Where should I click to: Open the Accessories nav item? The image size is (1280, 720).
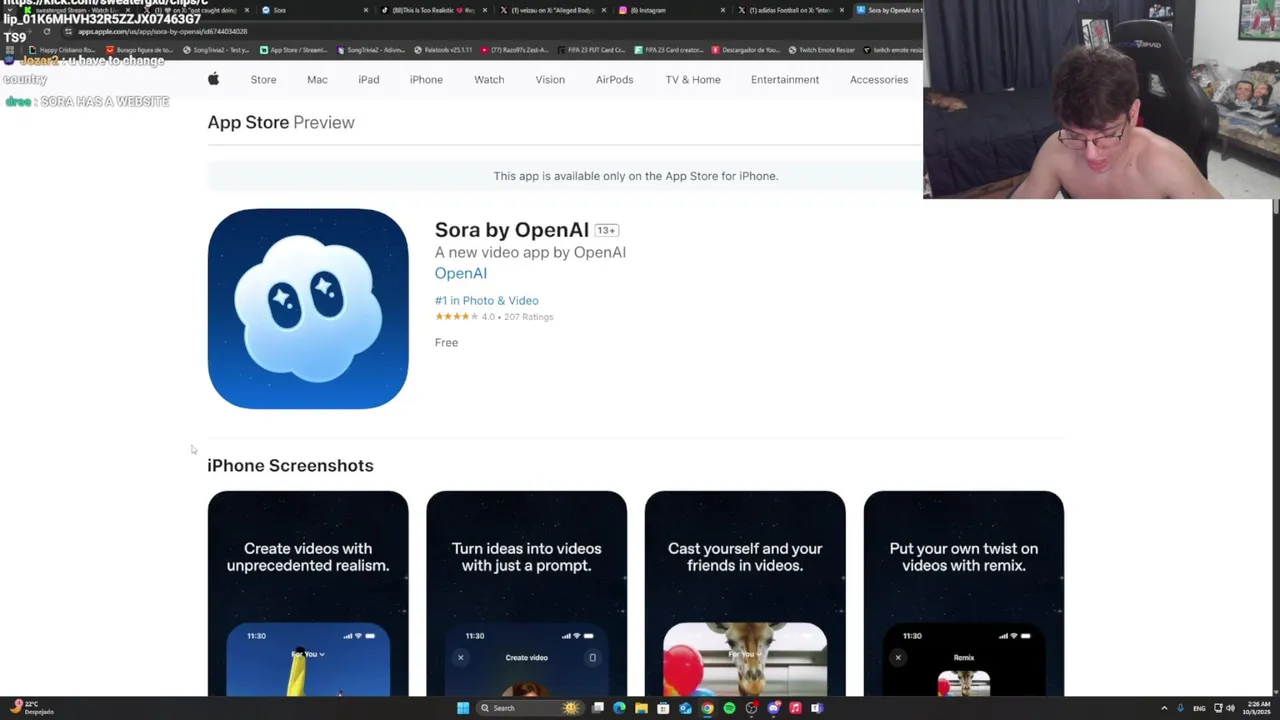[x=879, y=79]
